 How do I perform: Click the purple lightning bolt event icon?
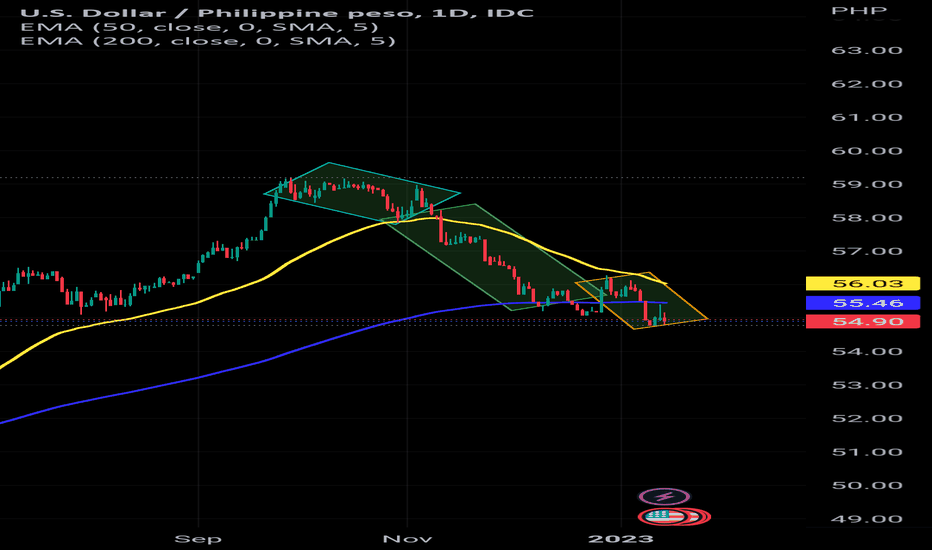[664, 496]
